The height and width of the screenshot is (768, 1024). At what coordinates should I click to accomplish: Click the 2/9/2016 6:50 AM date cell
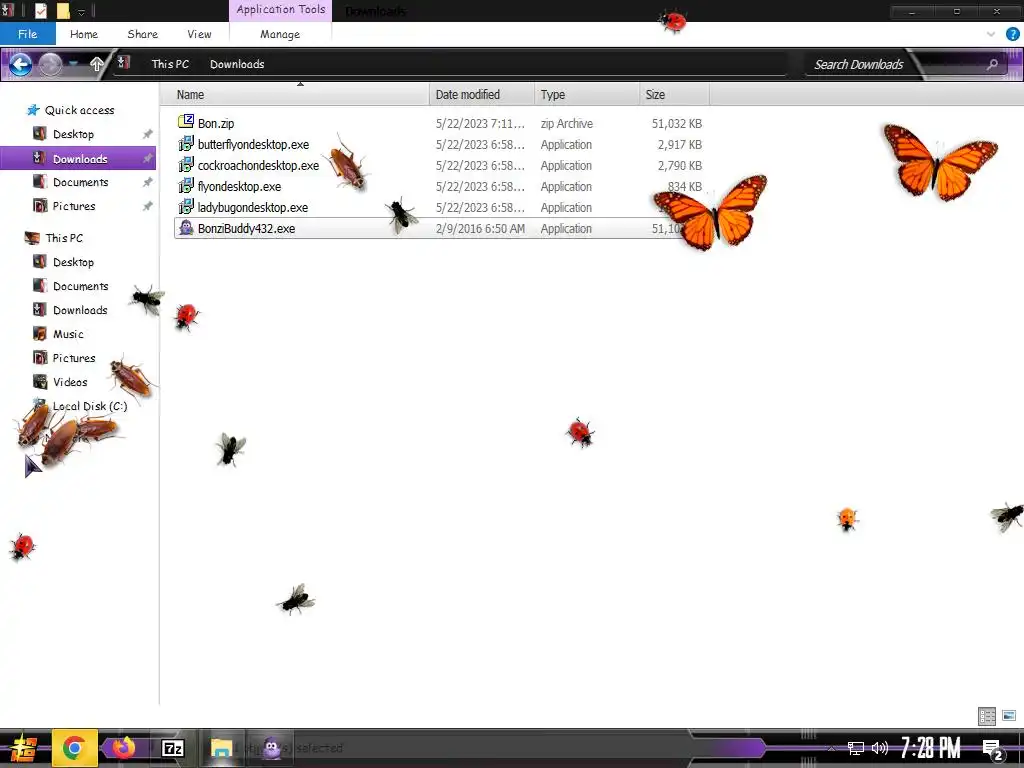(x=481, y=229)
